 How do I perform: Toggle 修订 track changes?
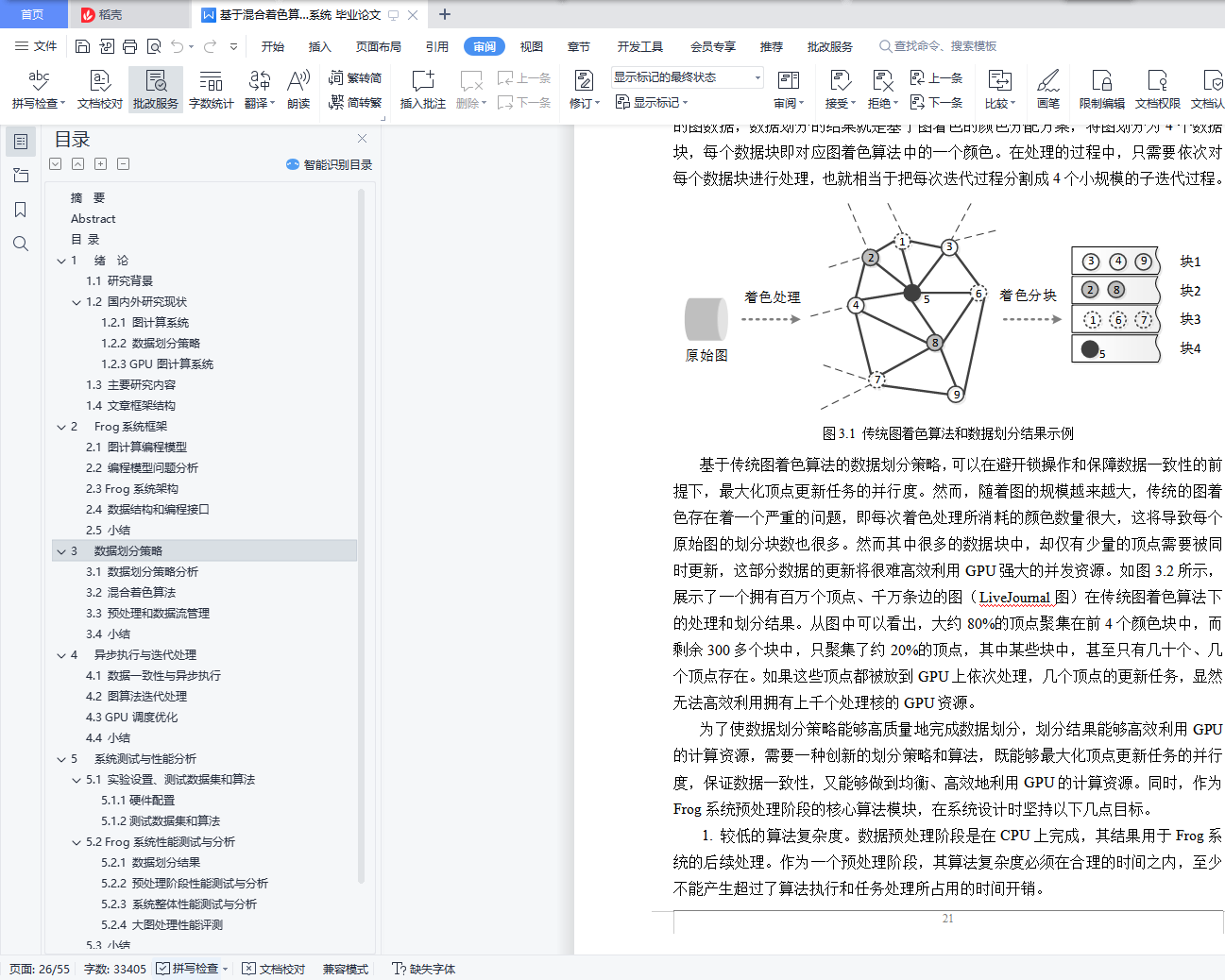click(584, 90)
